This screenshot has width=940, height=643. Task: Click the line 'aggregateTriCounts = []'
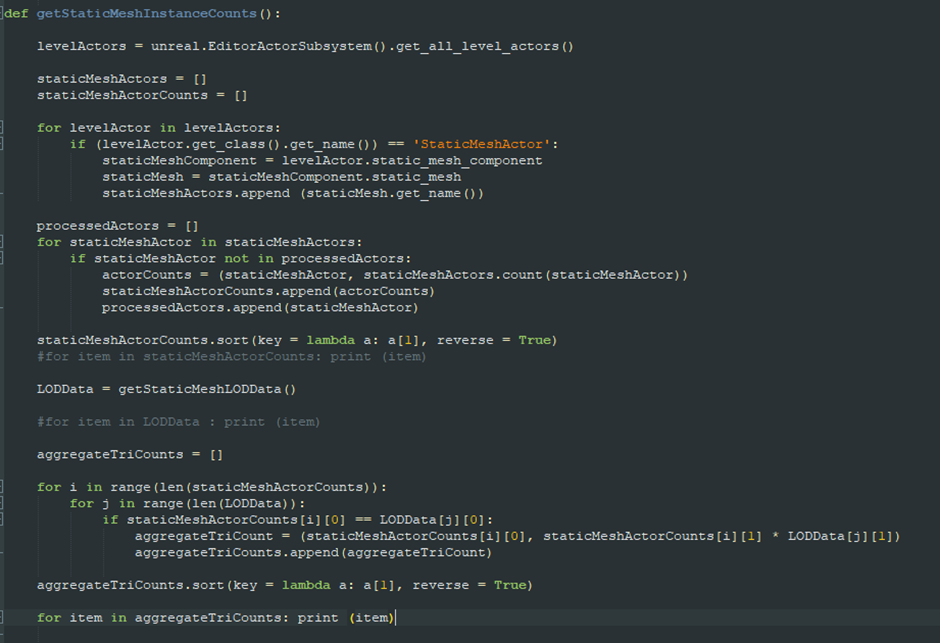point(129,454)
